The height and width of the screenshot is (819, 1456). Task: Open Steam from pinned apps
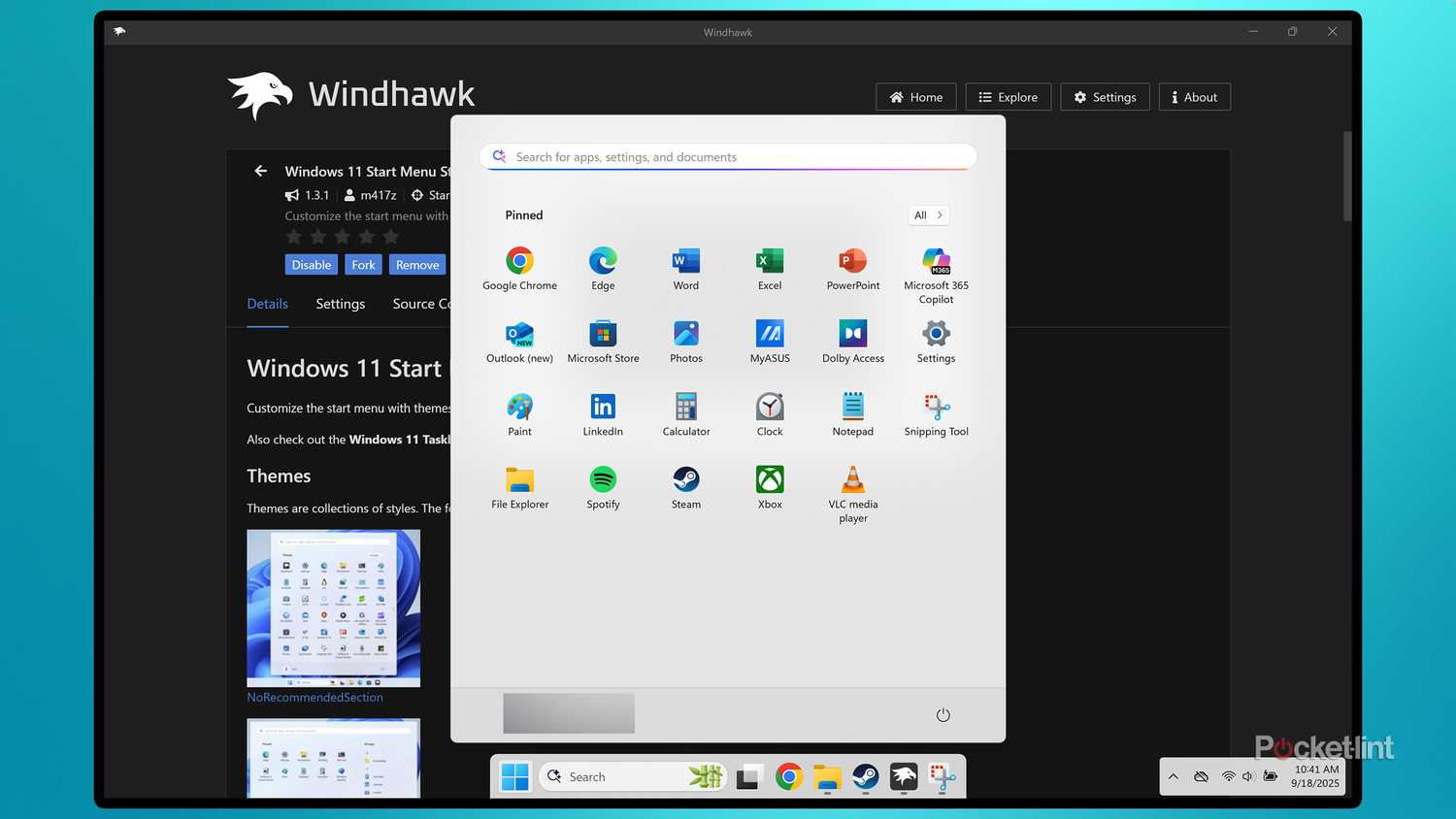[x=686, y=487]
